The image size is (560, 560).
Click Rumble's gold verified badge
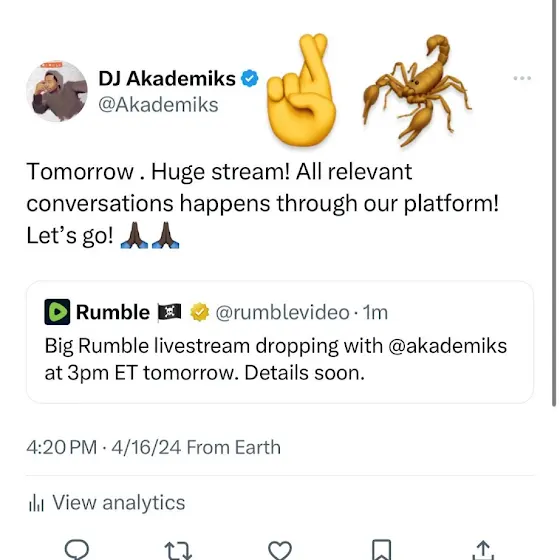point(199,312)
